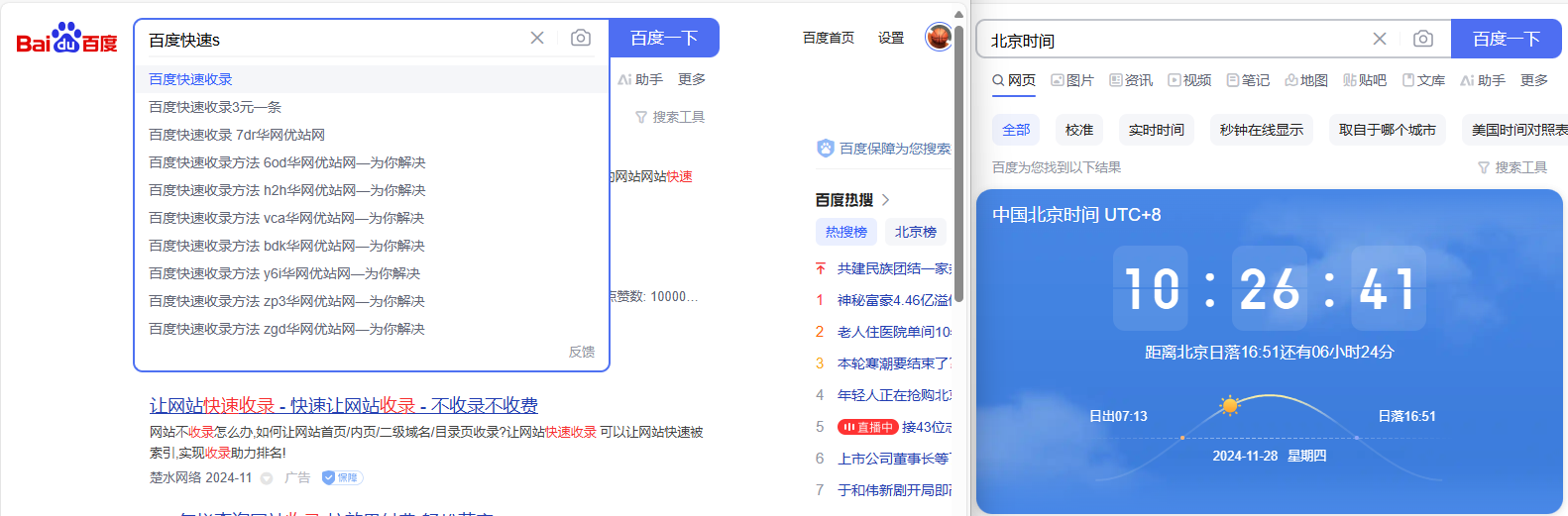Choose suggestion containing 'y6i华网优站网'
The image size is (1568, 516).
[372, 273]
